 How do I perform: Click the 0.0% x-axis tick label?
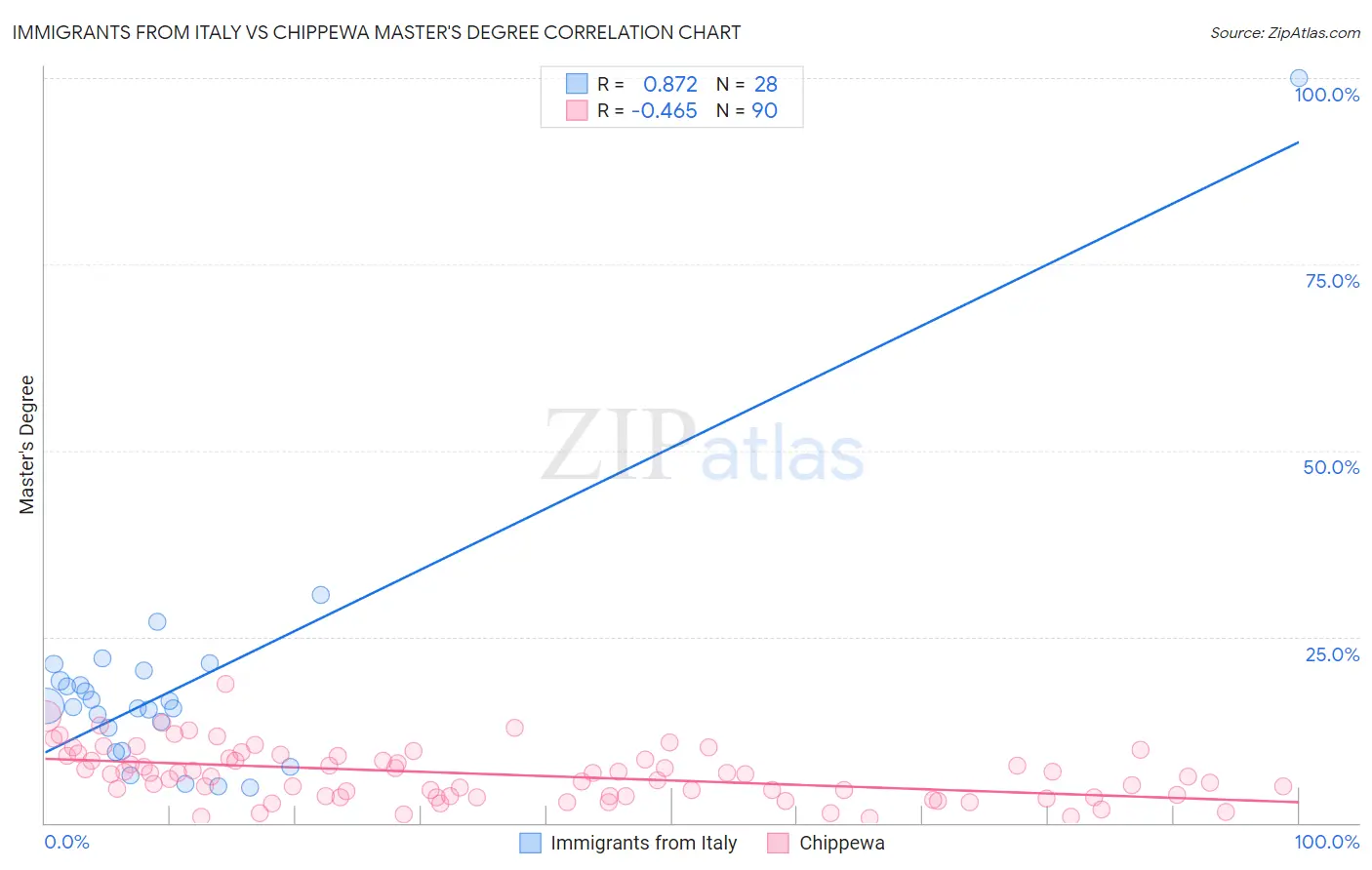[x=67, y=842]
